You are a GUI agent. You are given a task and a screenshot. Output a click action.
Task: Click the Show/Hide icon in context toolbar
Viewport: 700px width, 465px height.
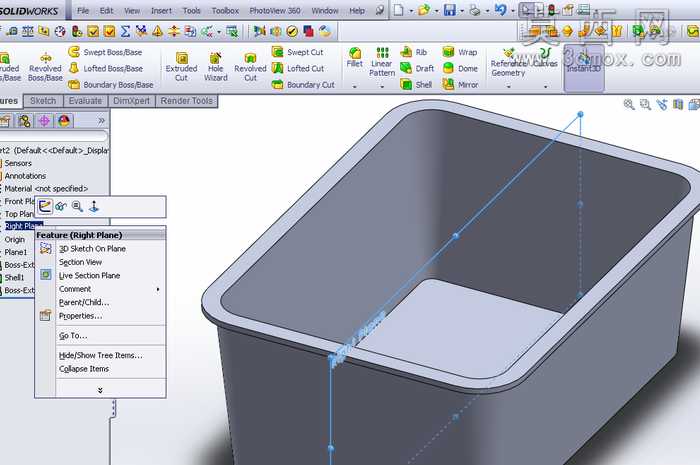61,206
